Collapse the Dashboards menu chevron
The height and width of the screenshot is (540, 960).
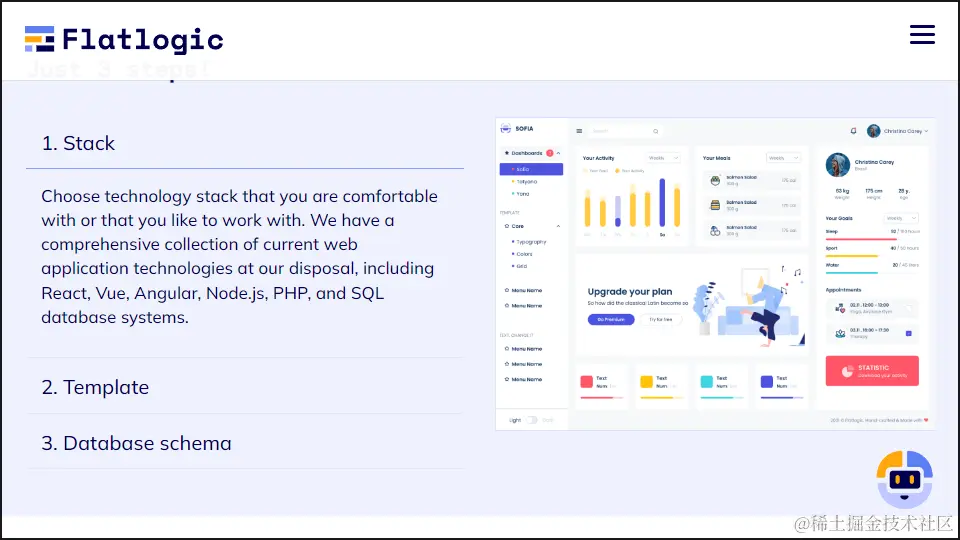tap(558, 153)
